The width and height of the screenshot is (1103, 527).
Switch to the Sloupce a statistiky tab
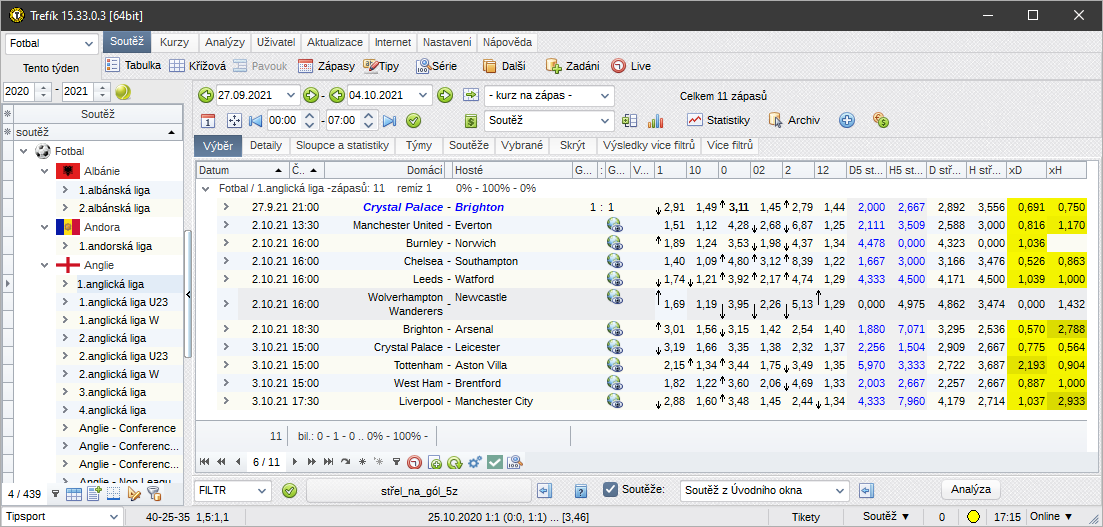tap(342, 146)
